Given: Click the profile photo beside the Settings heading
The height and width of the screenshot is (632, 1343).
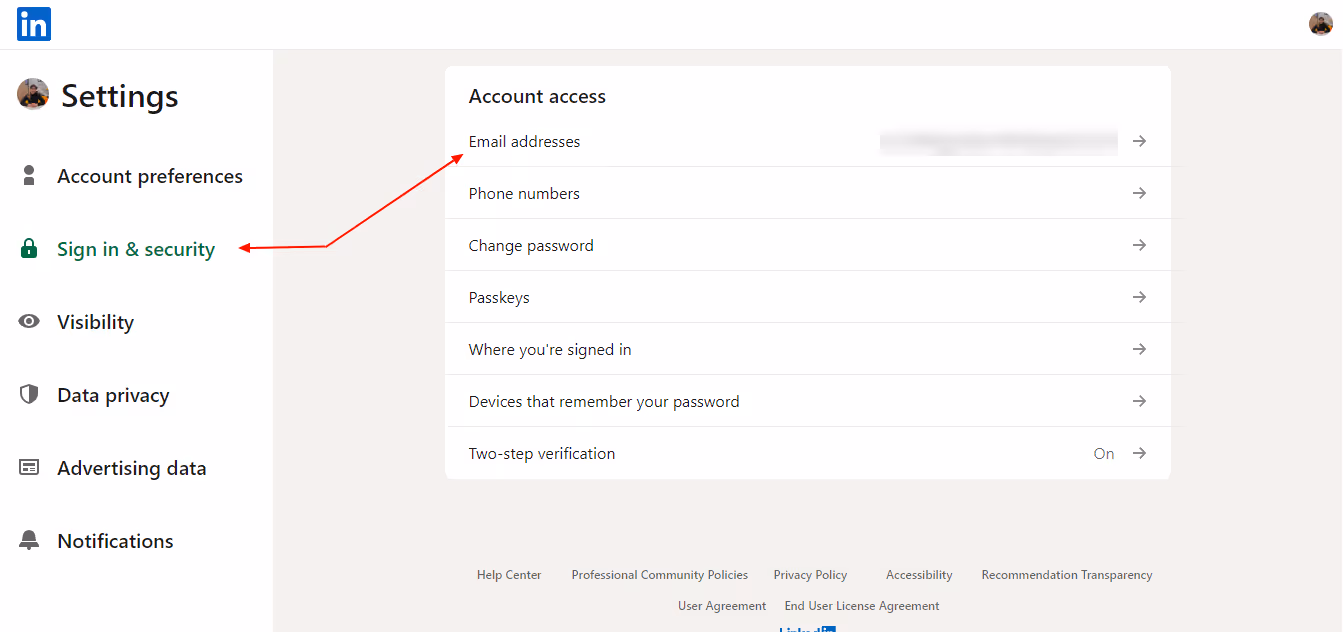Looking at the screenshot, I should [32, 94].
